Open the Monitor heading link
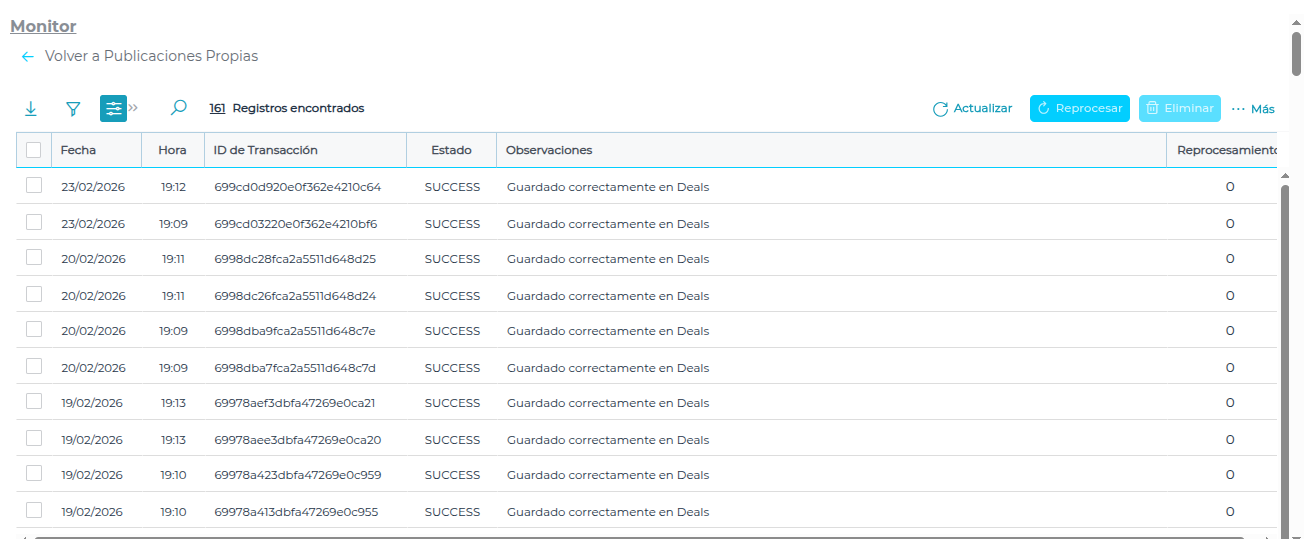The image size is (1314, 539). pyautogui.click(x=43, y=26)
